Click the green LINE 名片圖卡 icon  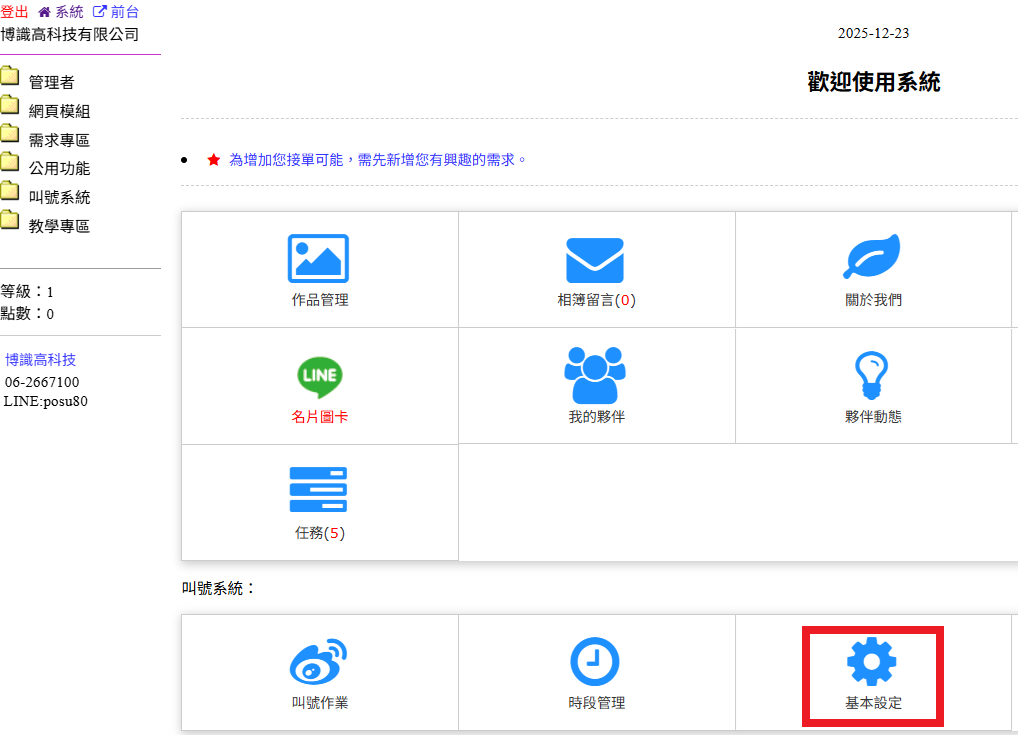click(x=319, y=376)
